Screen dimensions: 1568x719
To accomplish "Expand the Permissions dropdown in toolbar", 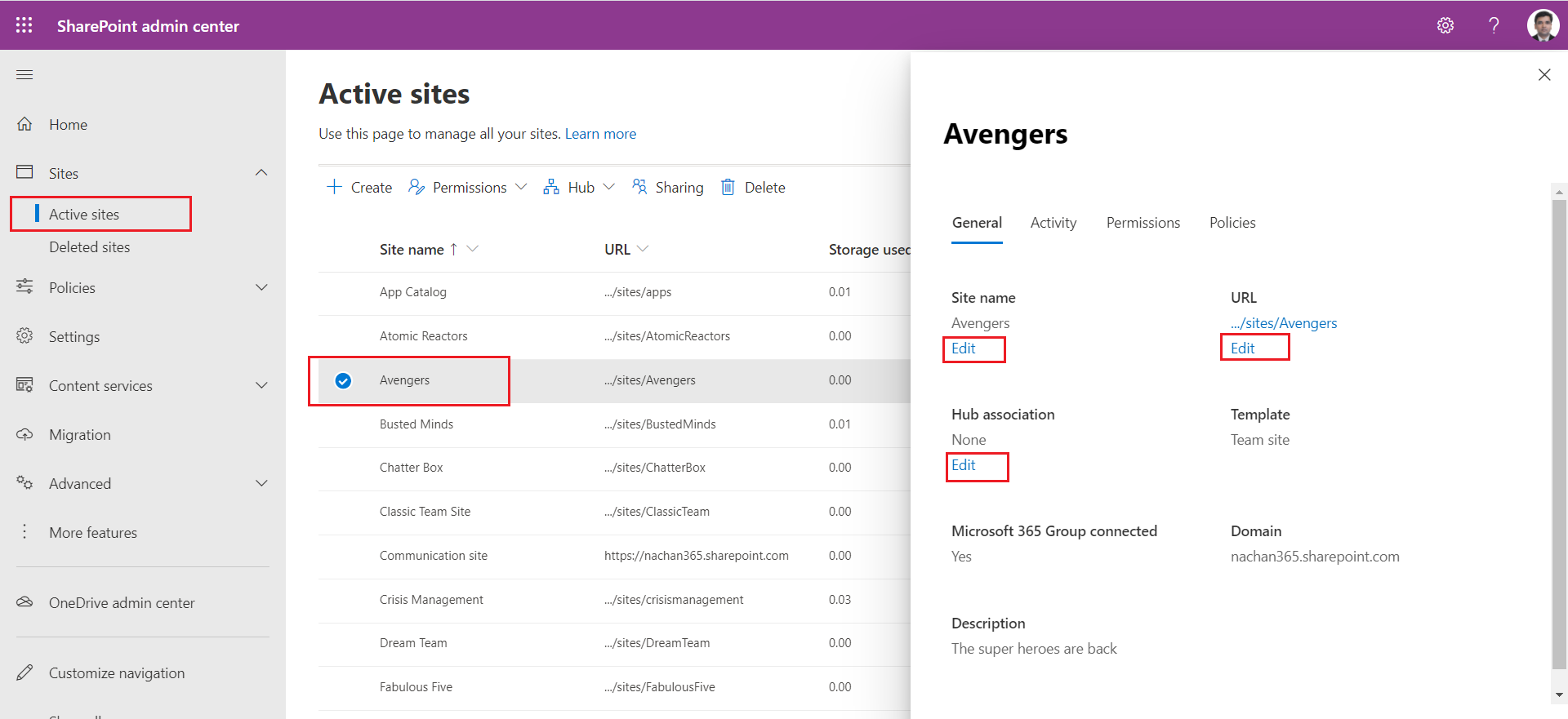I will 521,188.
